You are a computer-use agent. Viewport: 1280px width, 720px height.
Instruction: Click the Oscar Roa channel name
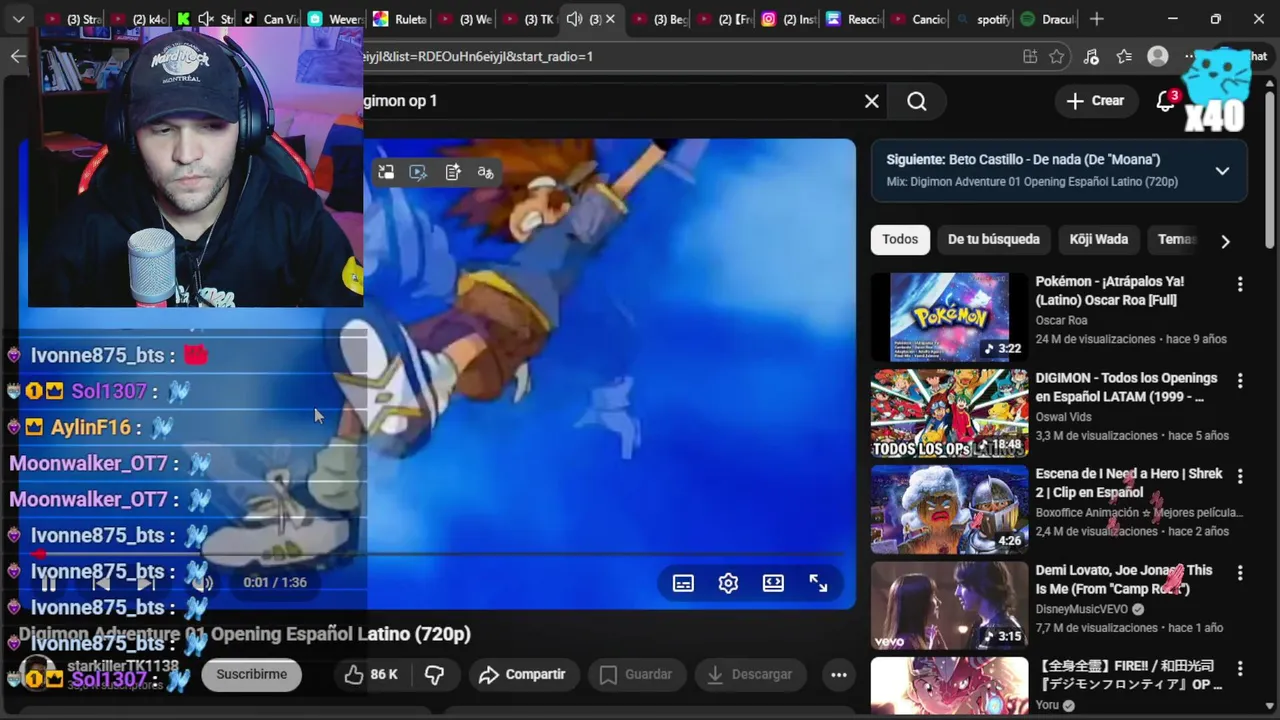point(1061,321)
